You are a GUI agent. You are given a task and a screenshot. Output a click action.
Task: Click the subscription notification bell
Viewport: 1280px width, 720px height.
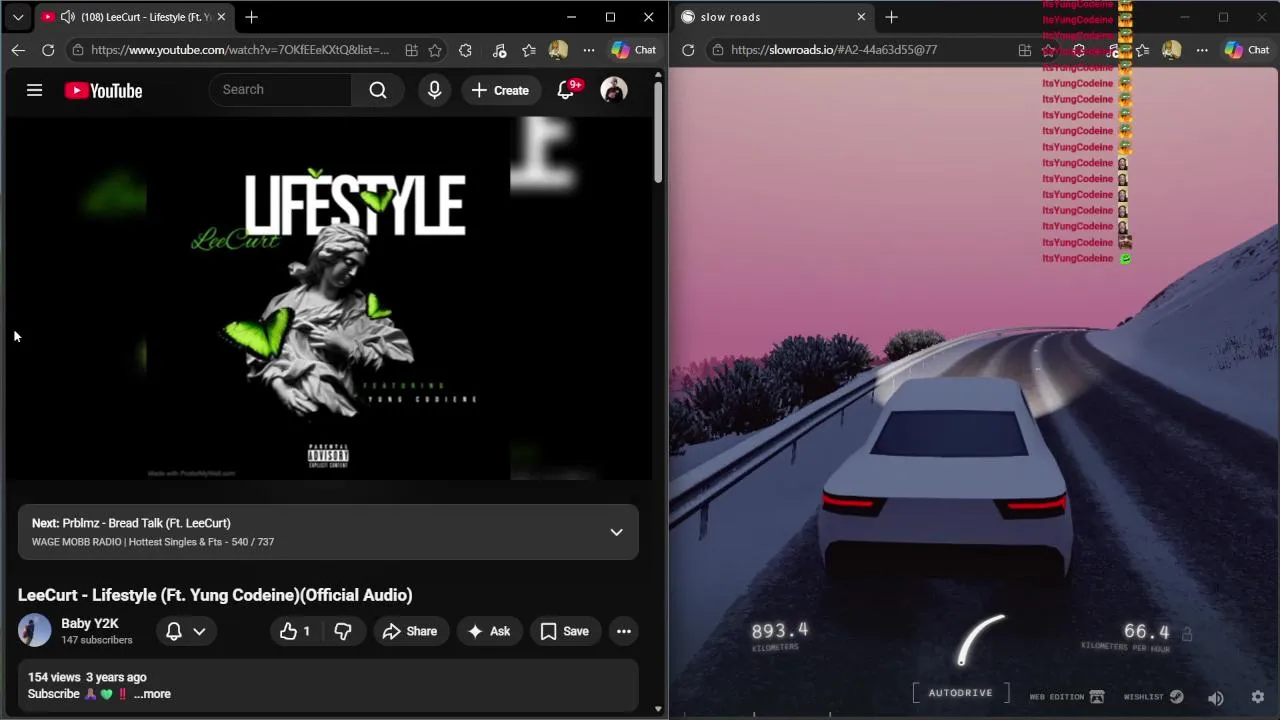pyautogui.click(x=173, y=631)
